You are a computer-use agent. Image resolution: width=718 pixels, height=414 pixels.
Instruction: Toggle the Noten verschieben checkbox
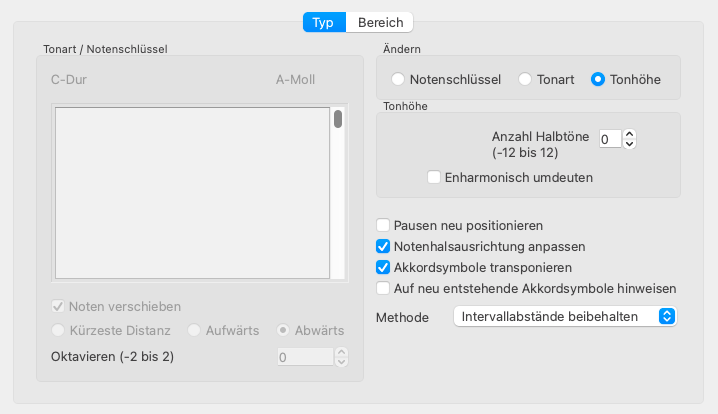point(58,306)
